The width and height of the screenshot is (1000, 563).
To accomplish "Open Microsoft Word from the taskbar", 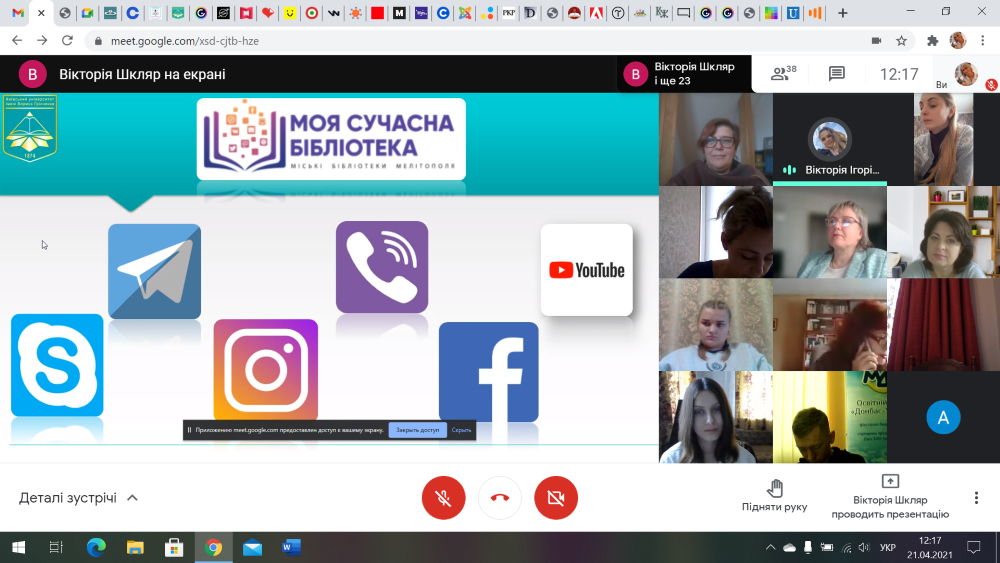I will click(x=291, y=547).
